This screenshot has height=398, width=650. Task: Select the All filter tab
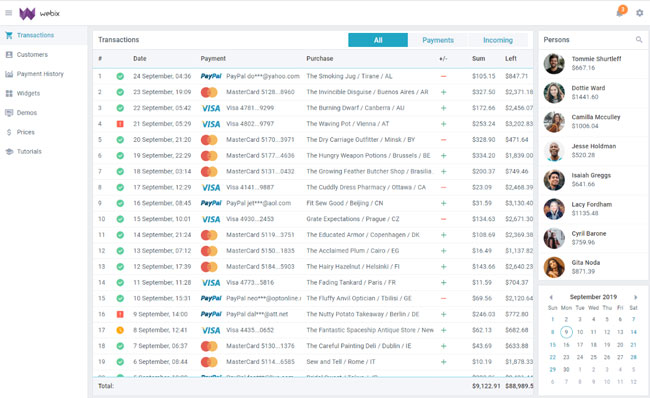tap(378, 40)
